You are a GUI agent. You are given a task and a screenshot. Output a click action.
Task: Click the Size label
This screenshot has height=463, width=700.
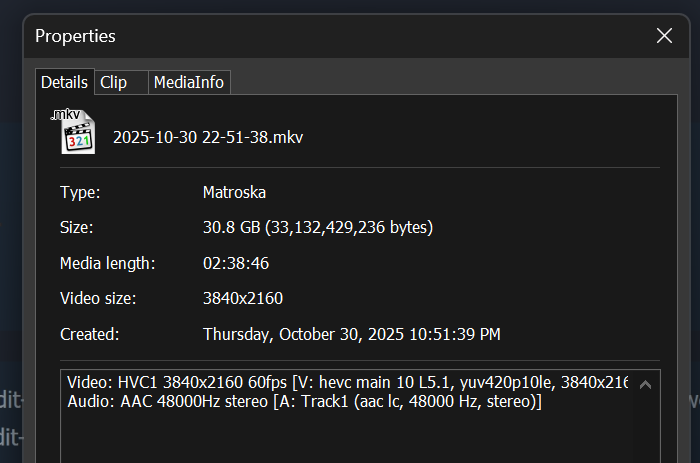(x=76, y=228)
